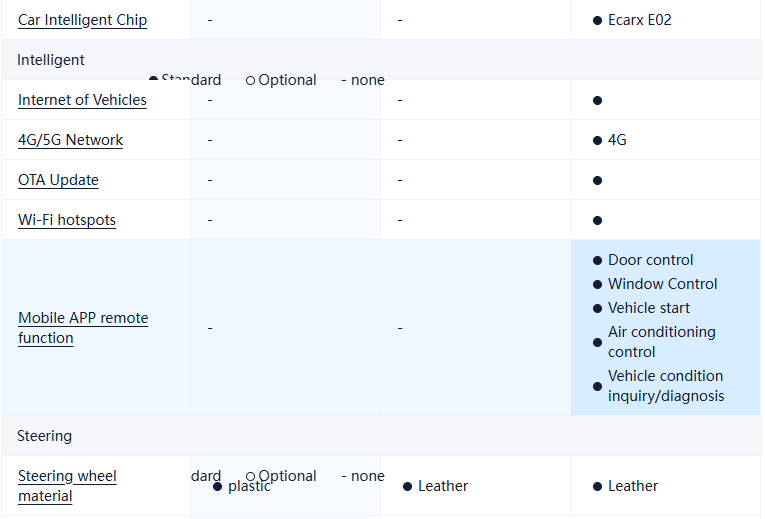Click the 4G network value
Screen dimensions: 765x519
point(617,140)
